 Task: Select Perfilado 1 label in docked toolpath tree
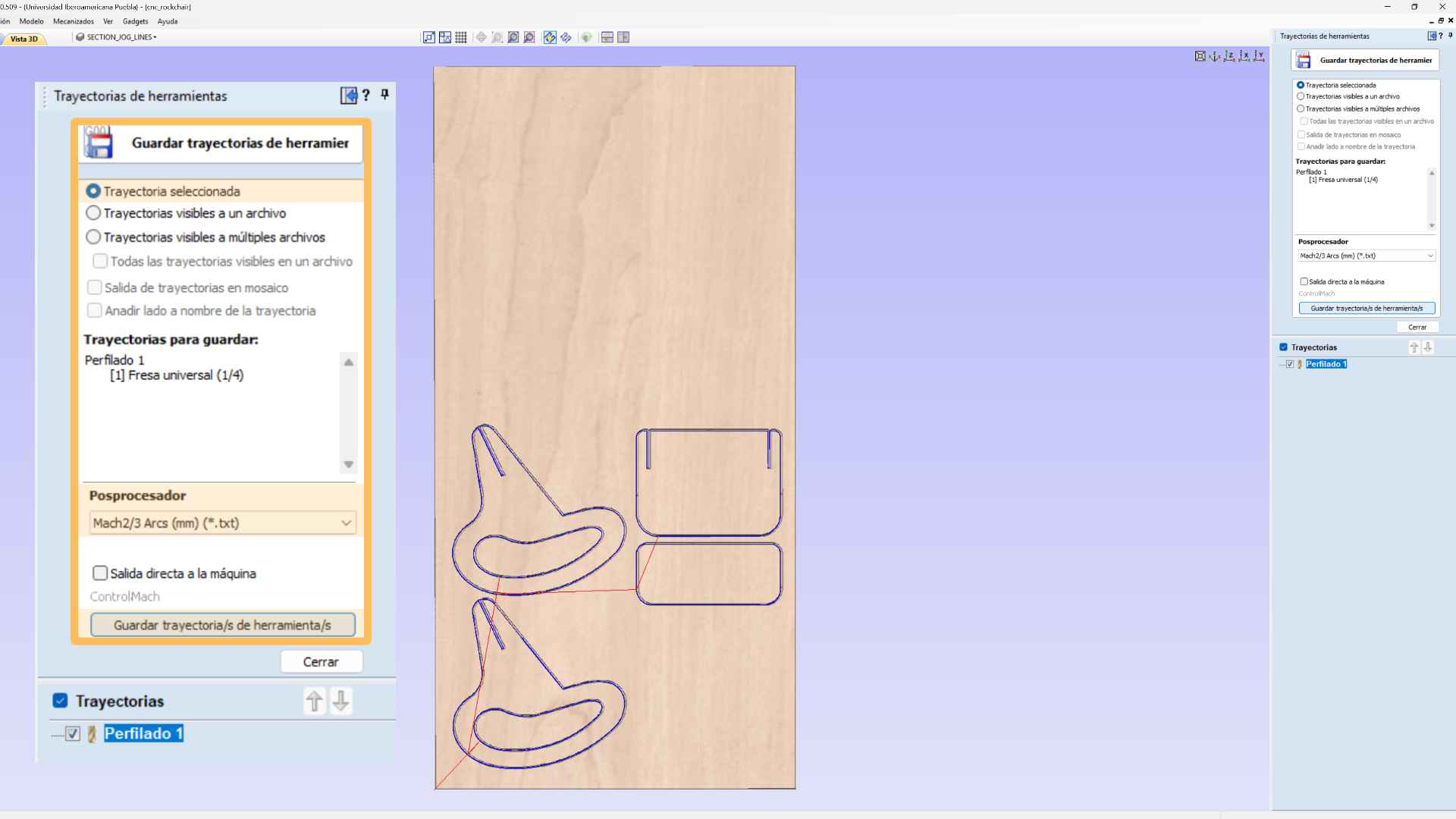coord(1326,364)
